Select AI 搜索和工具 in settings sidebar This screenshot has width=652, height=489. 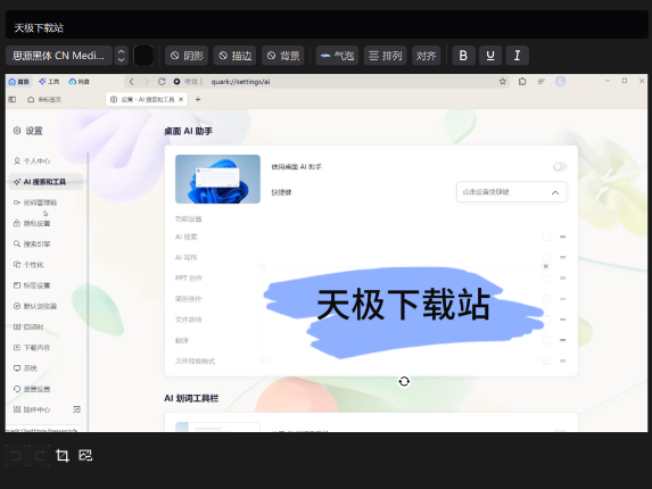coord(45,182)
